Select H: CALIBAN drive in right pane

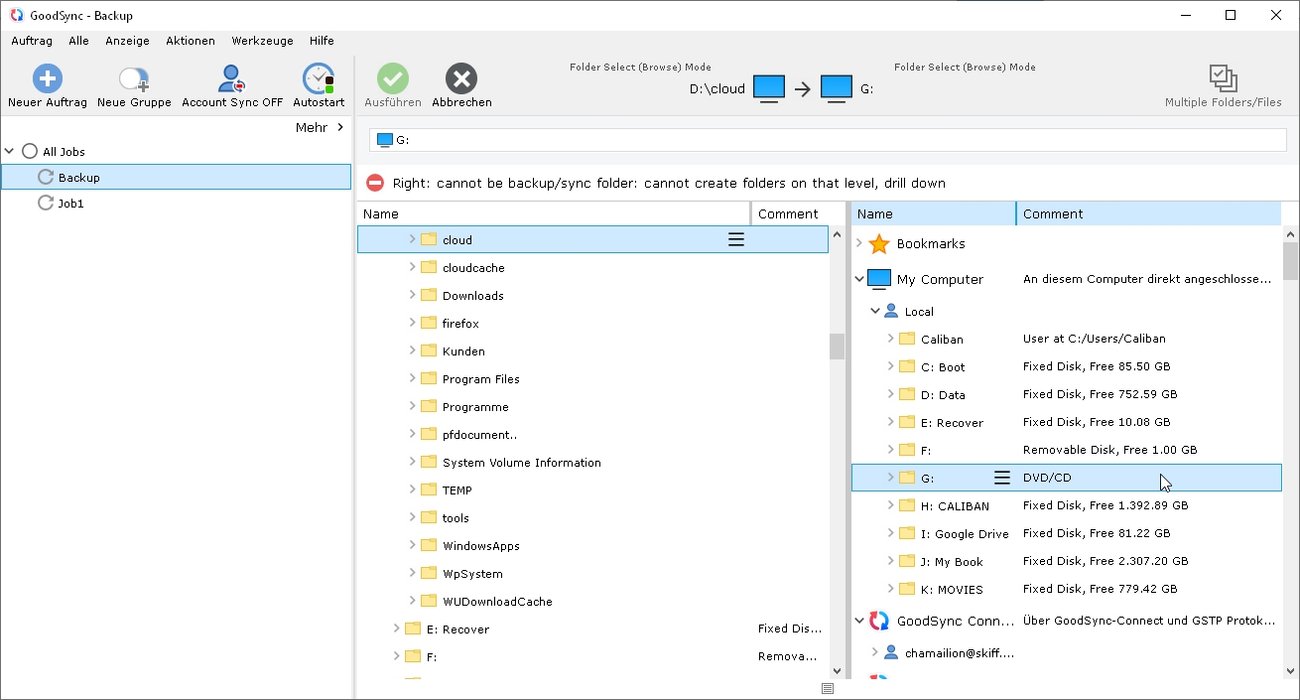coord(954,506)
